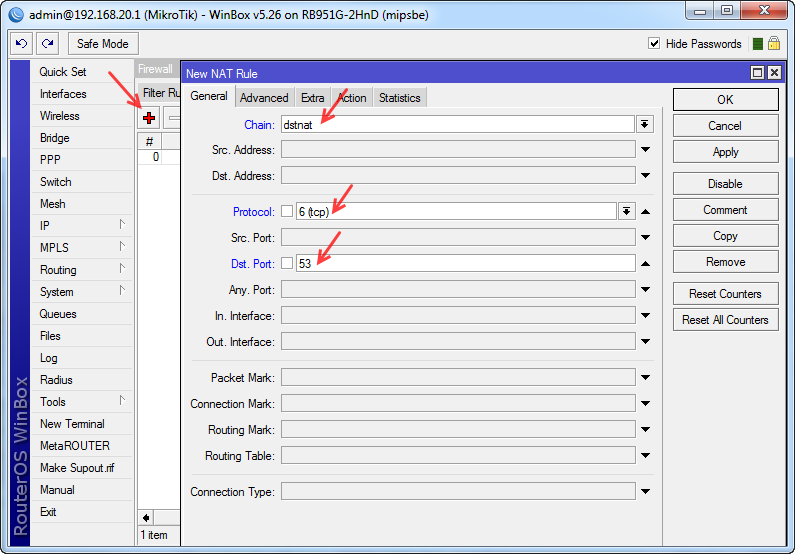This screenshot has width=795, height=554.
Task: Click the green status indicator square
Action: 758,44
